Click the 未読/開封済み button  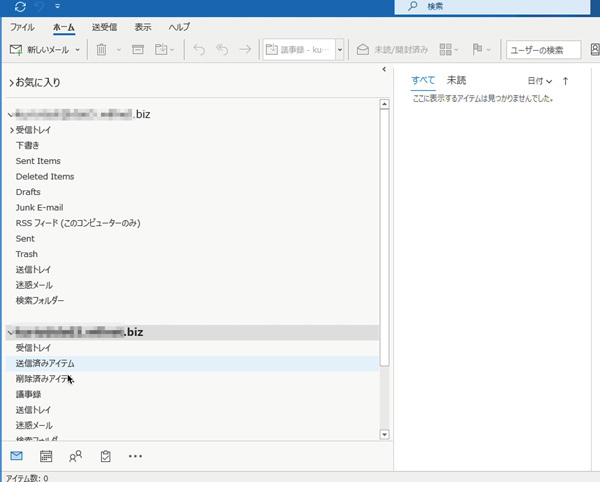point(392,50)
